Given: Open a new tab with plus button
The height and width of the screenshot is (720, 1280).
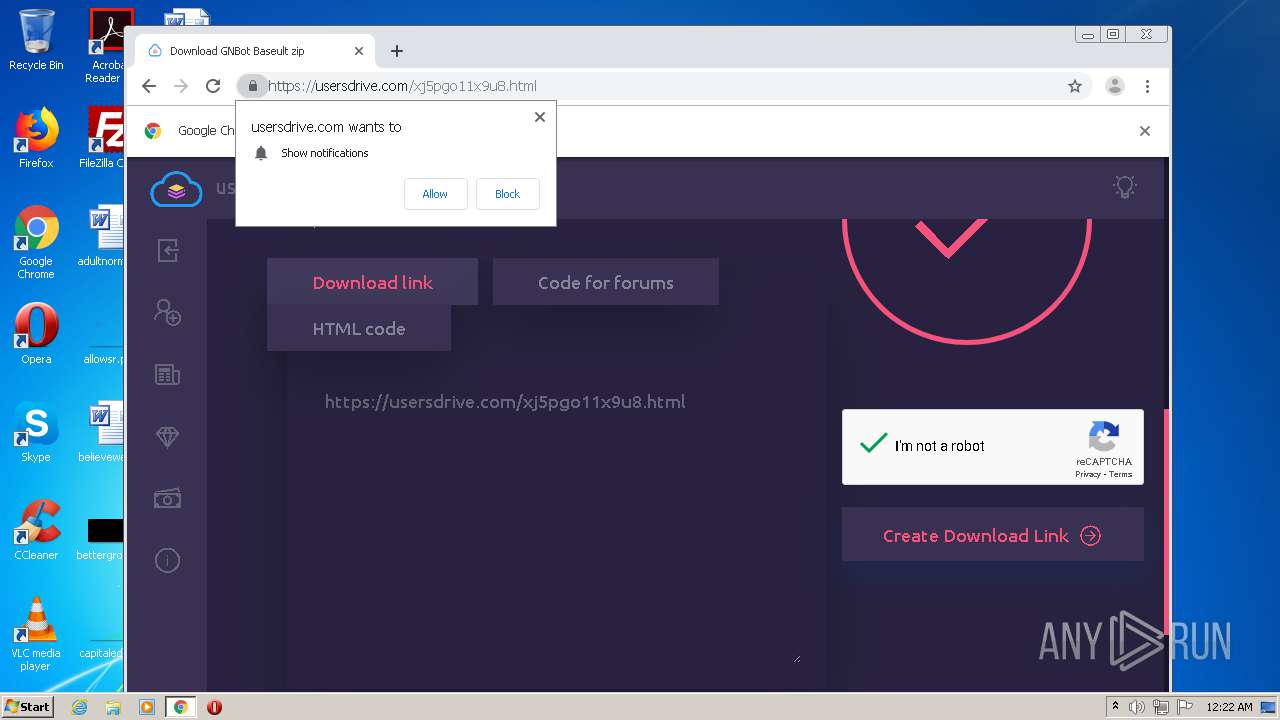Looking at the screenshot, I should click(397, 51).
